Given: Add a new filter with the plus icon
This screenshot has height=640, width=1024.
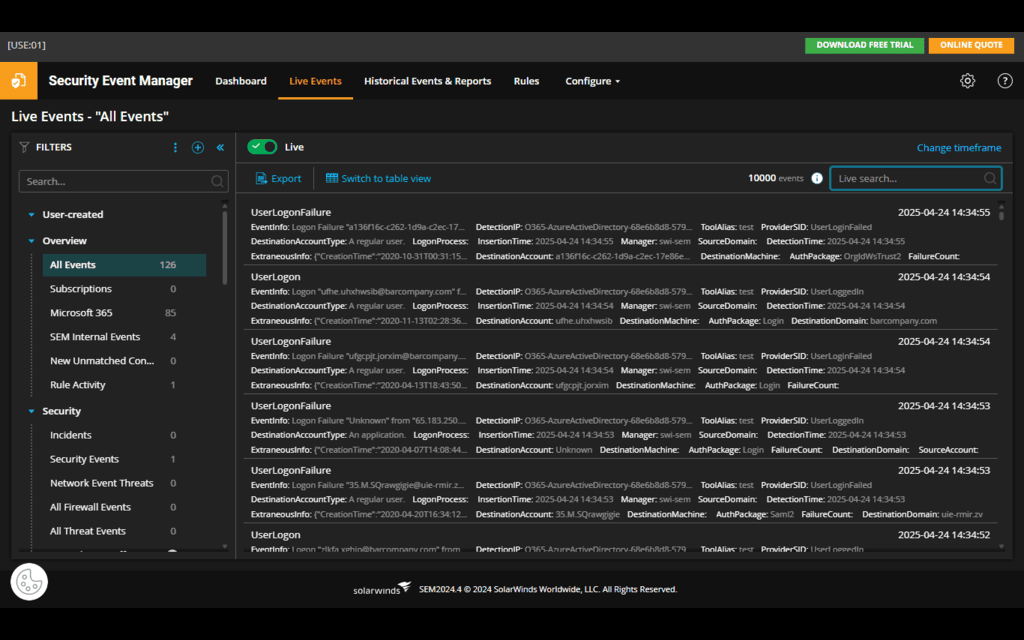Looking at the screenshot, I should coord(197,147).
